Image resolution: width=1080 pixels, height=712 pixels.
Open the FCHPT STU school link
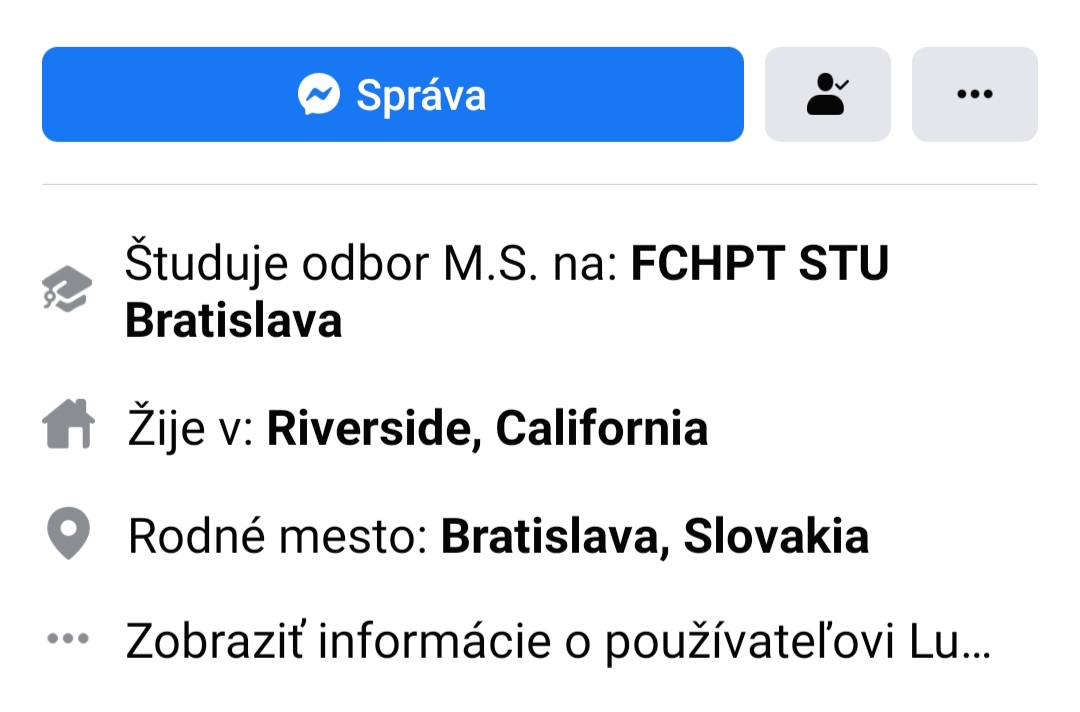tap(759, 265)
